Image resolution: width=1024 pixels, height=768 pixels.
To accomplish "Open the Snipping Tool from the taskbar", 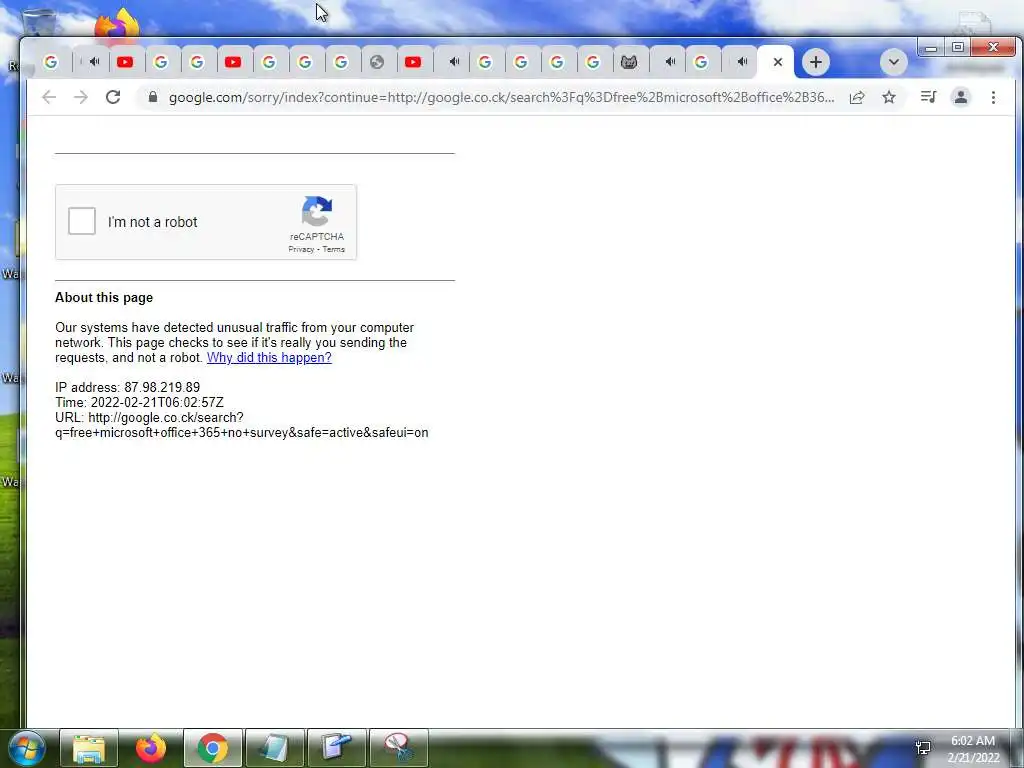I will 398,748.
